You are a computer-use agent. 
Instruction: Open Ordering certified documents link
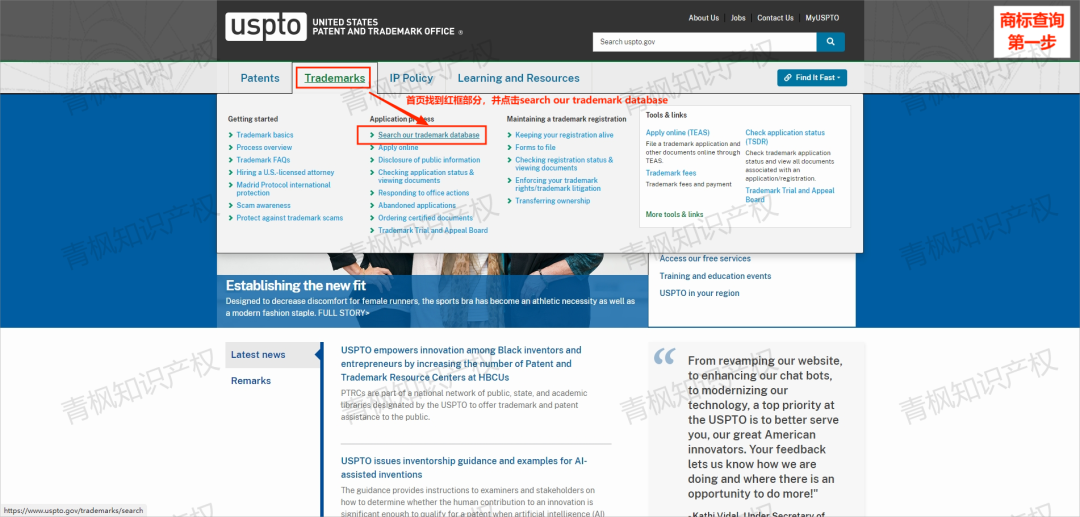[425, 218]
